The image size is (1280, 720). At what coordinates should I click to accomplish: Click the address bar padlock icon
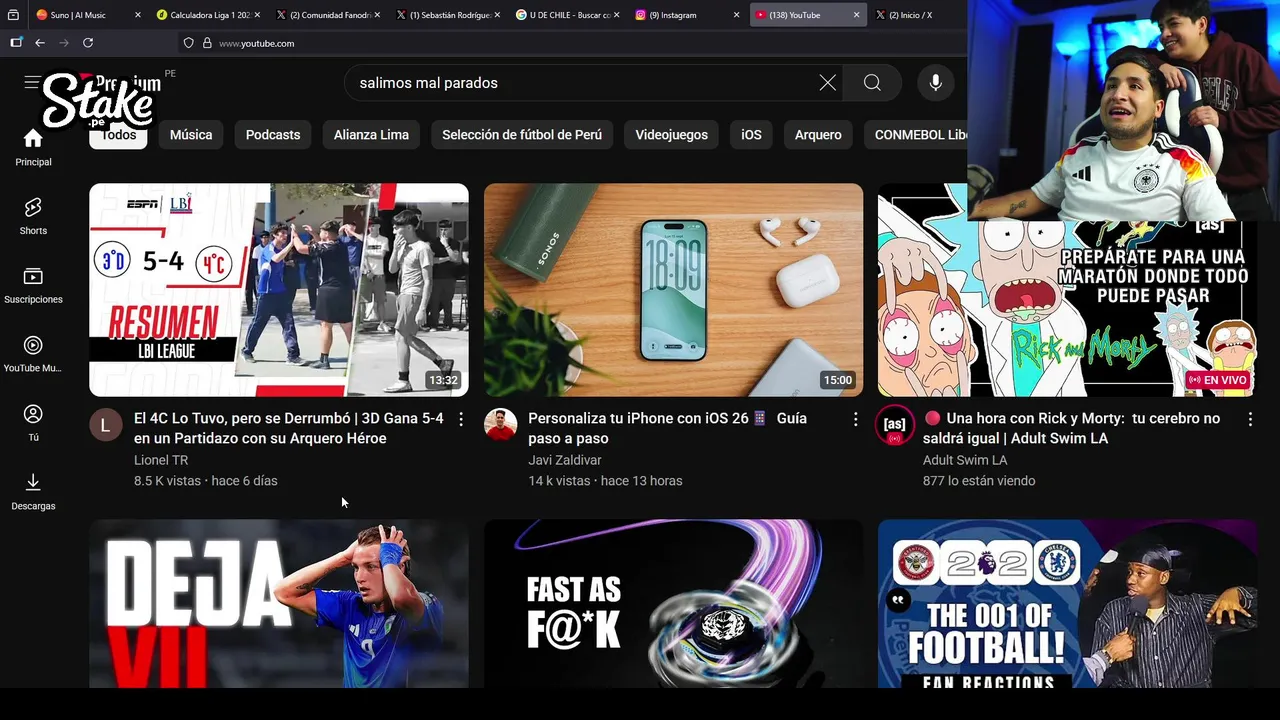coord(207,43)
